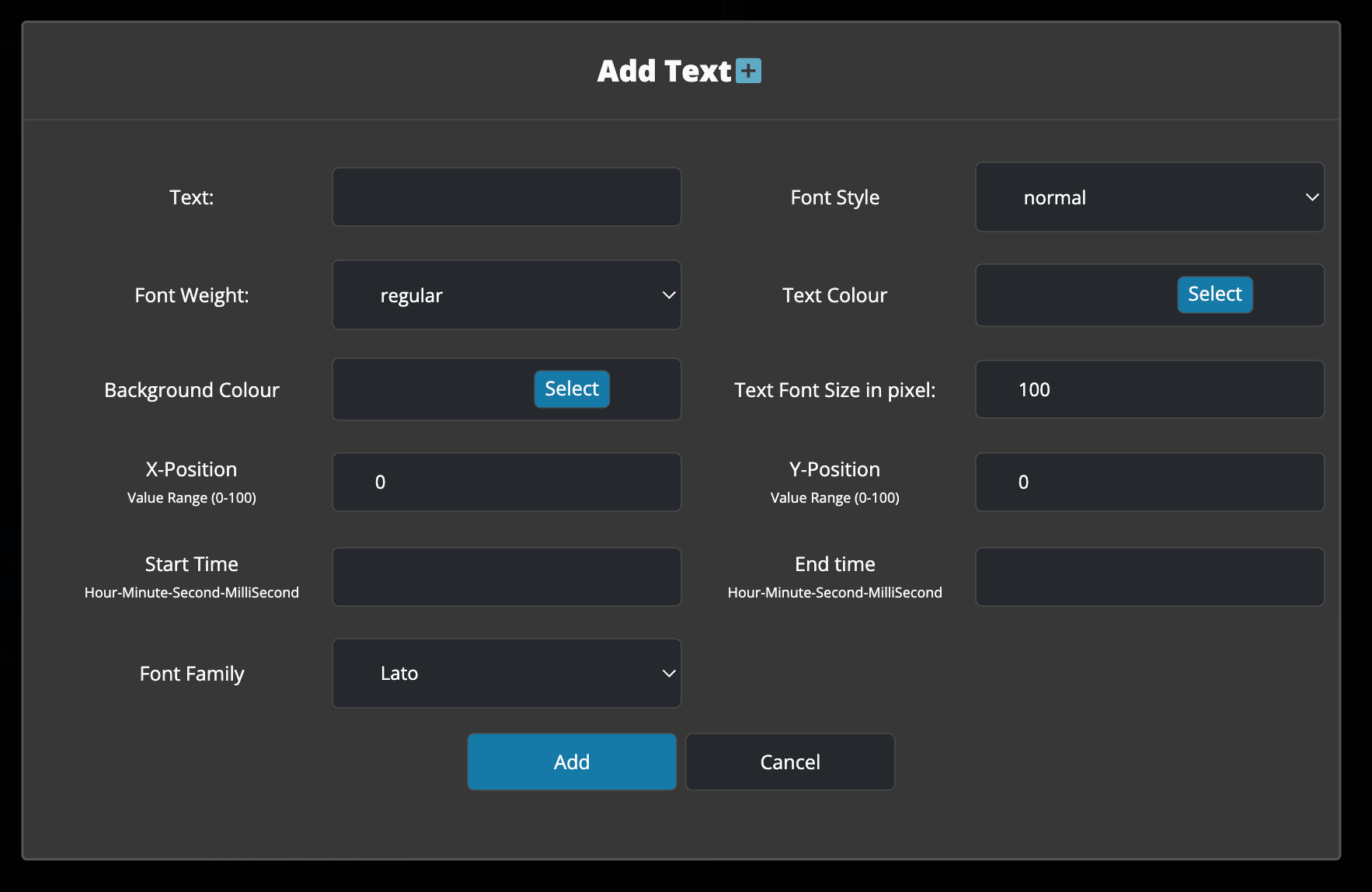Click the Text Font Size label
This screenshot has height=892, width=1372.
(x=834, y=390)
